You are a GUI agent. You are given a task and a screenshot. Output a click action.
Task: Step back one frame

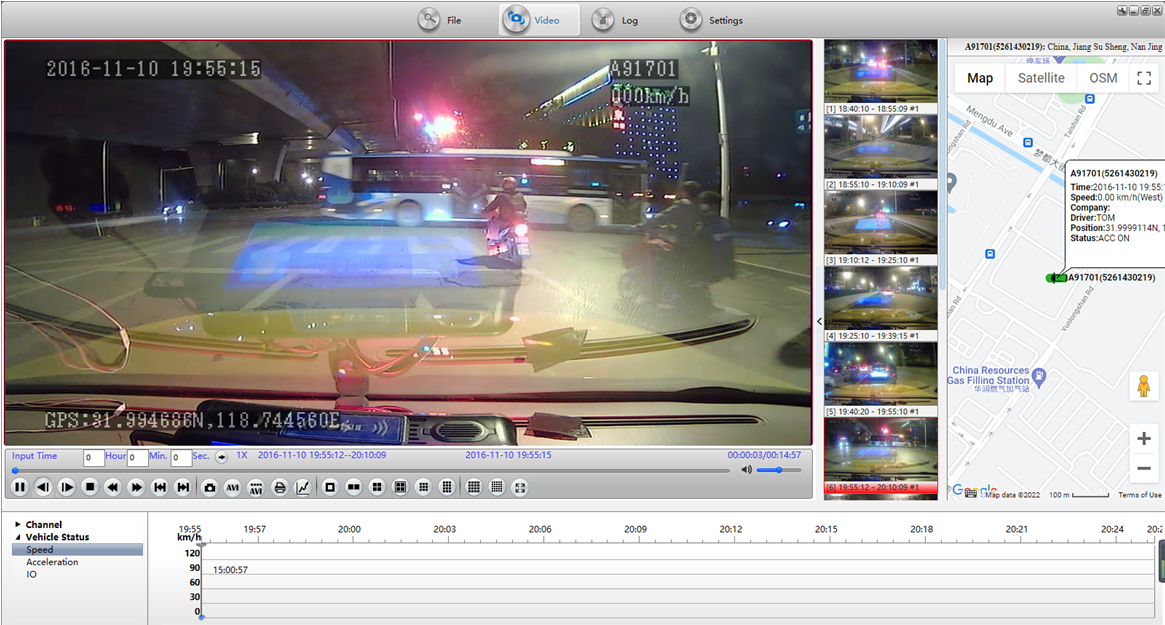click(x=43, y=488)
